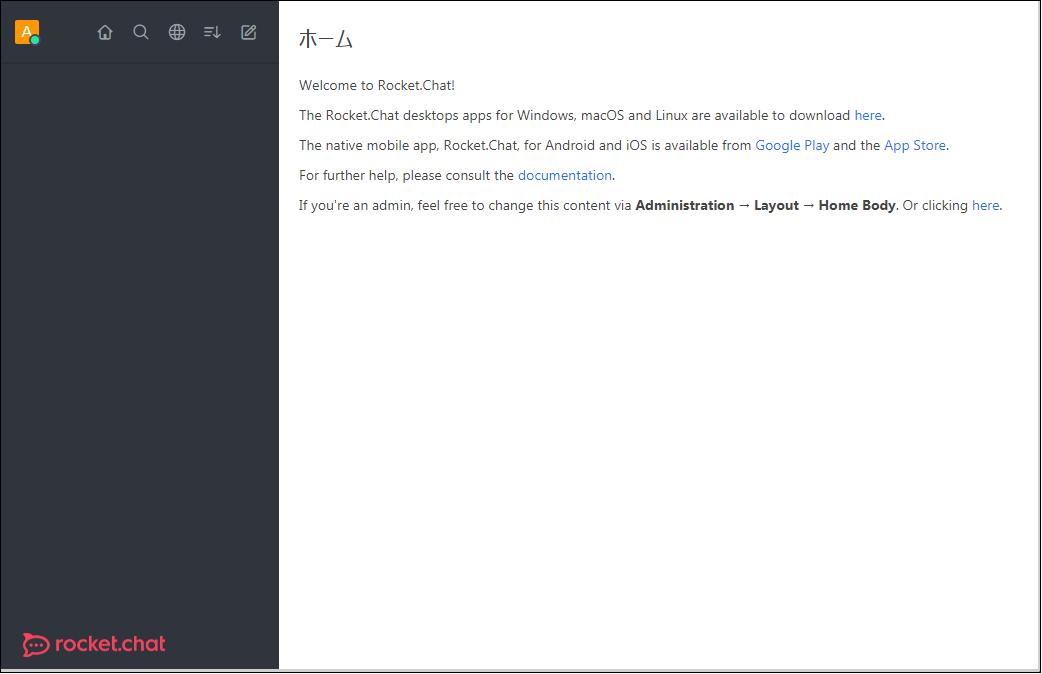
Task: Click the bold 'Administration' text
Action: point(684,205)
